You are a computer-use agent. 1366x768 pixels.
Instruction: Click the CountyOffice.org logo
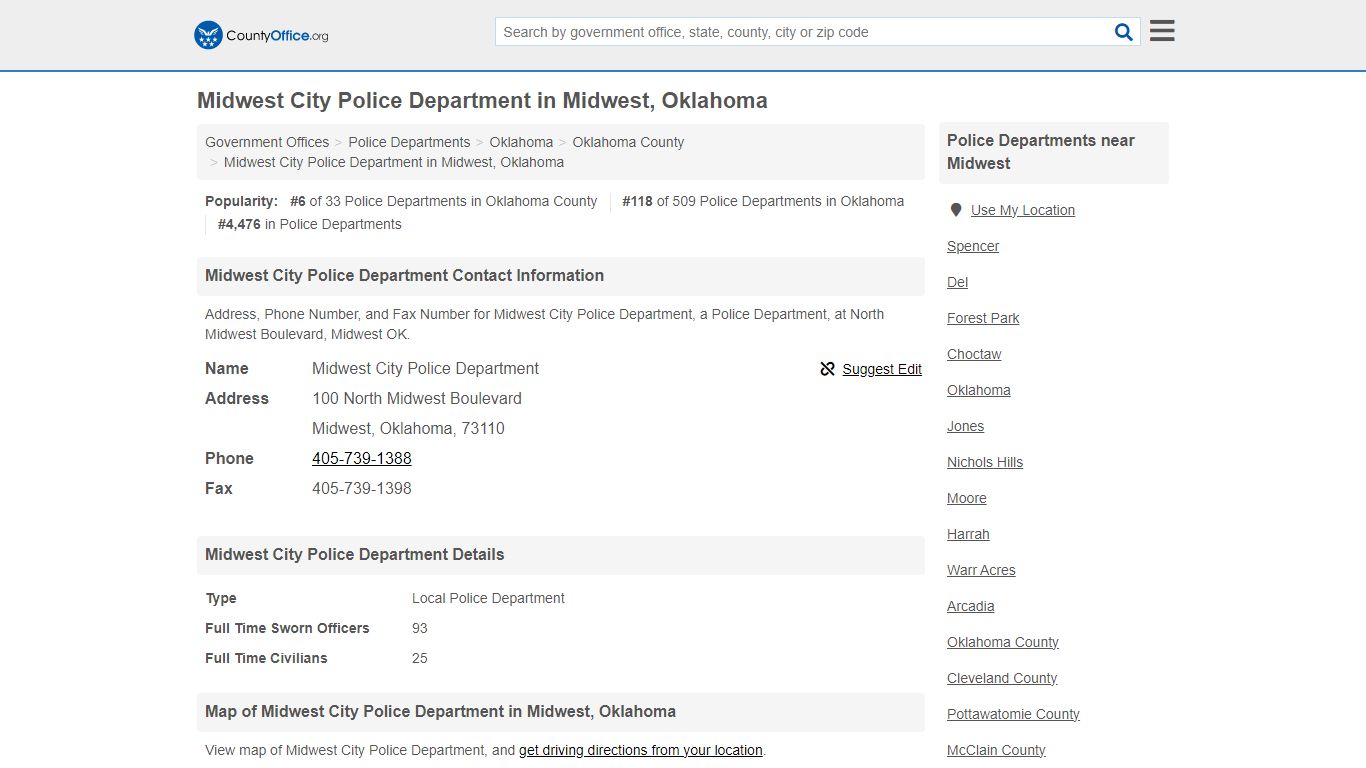[x=261, y=35]
